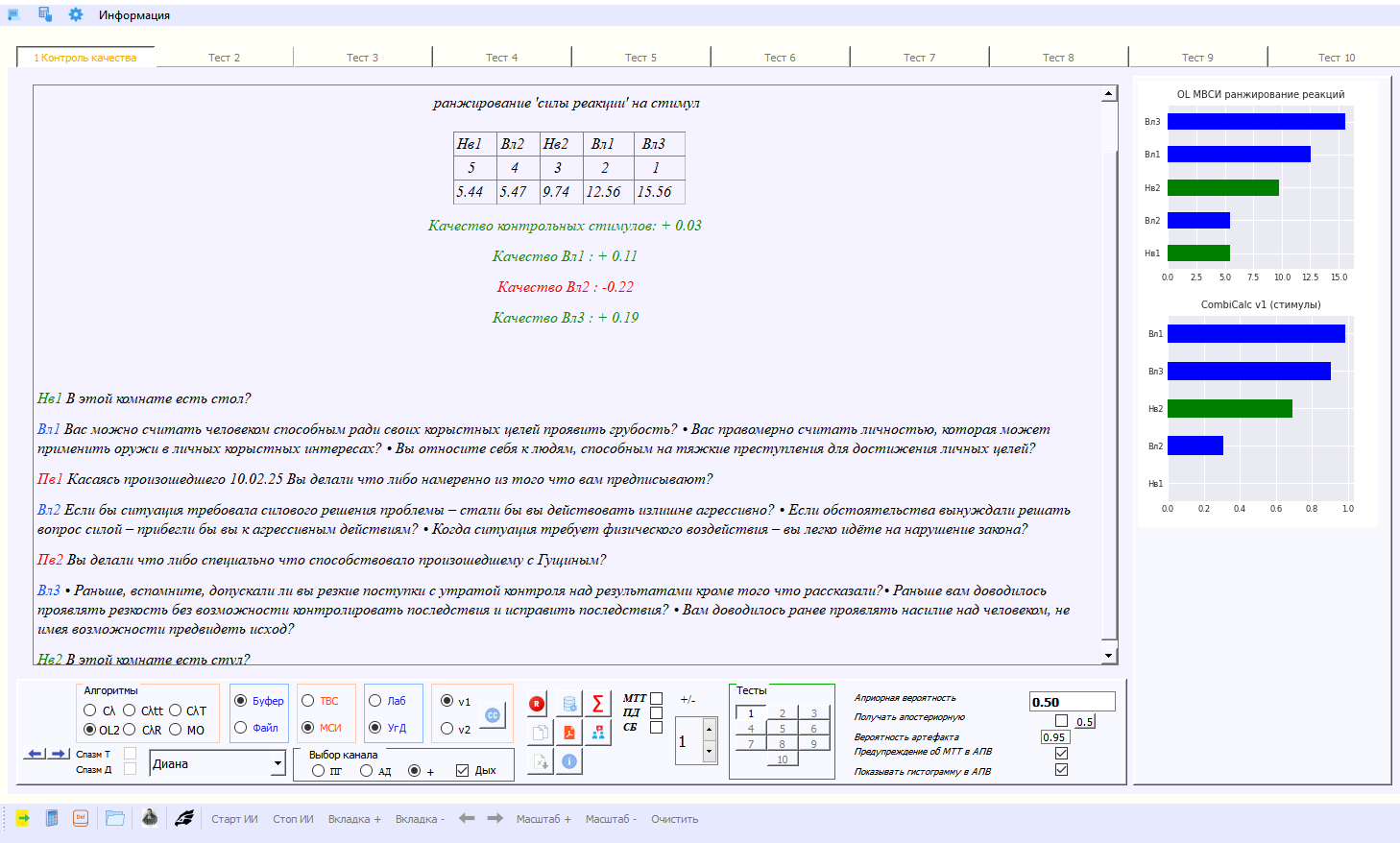Click the +/- spinner up arrow
Screen dimensions: 1400x843
(x=710, y=729)
